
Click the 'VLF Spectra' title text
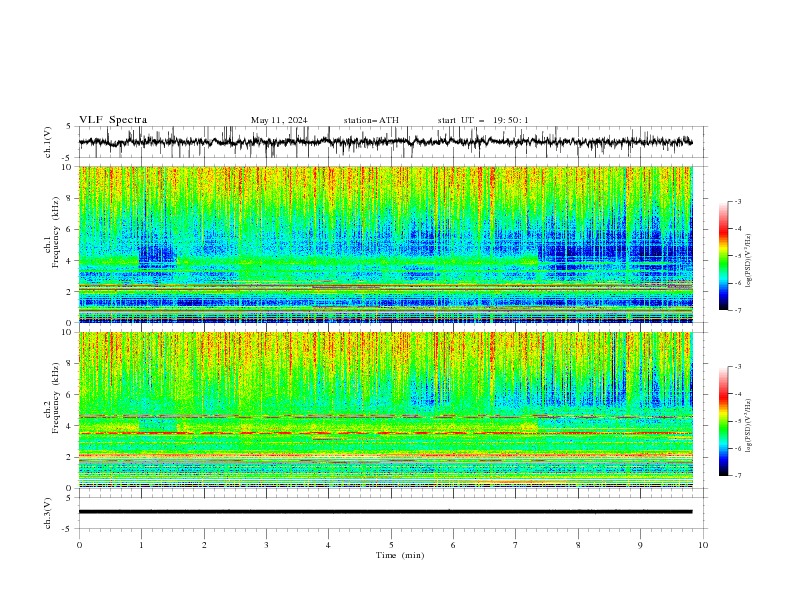(x=113, y=120)
